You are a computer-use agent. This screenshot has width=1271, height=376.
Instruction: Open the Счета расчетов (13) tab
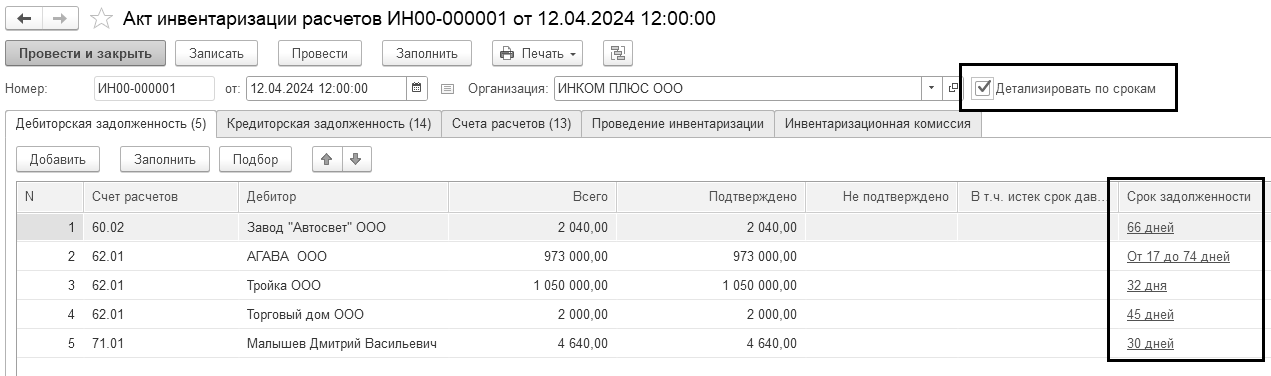pyautogui.click(x=511, y=124)
